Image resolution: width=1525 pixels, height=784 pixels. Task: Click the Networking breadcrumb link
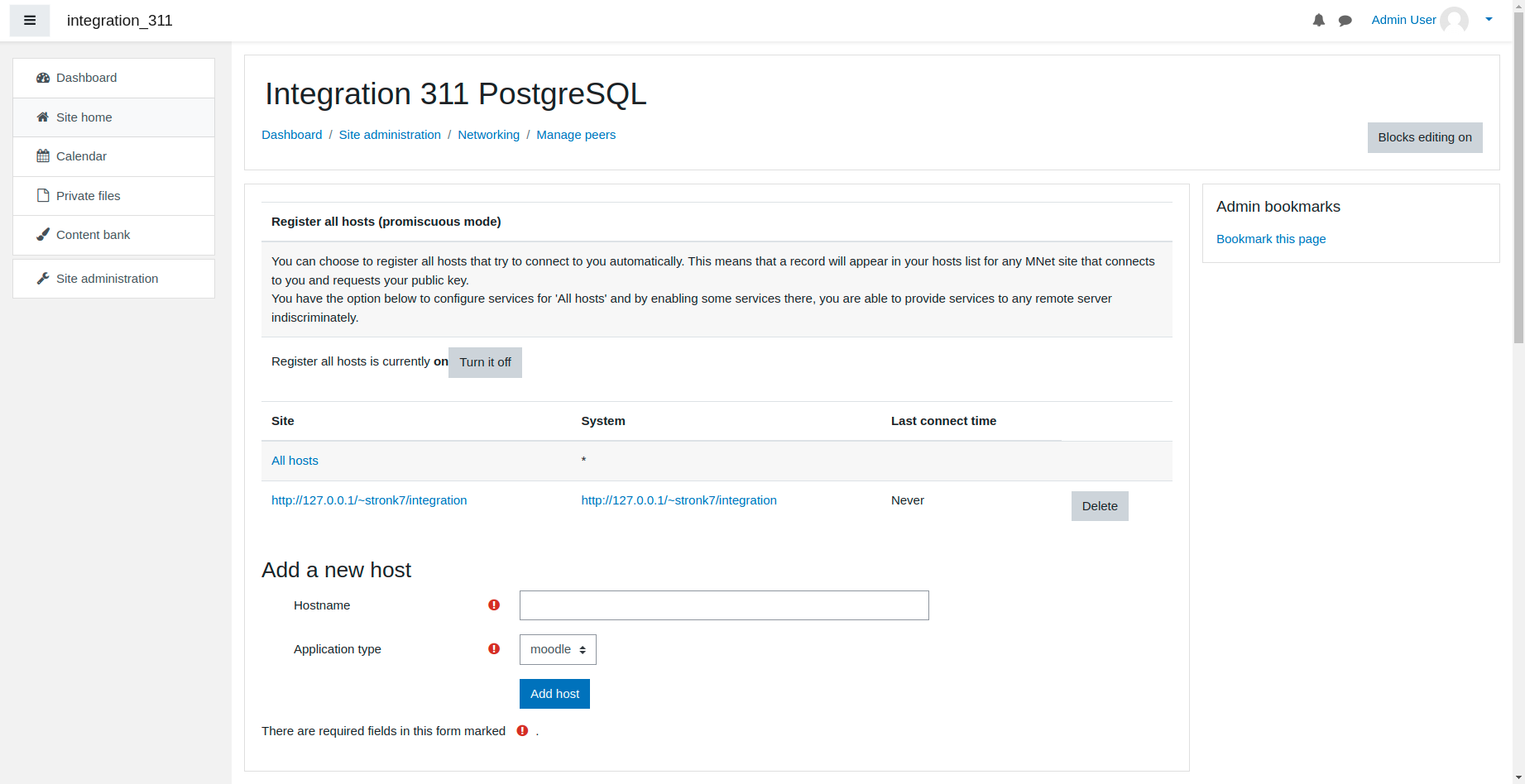(489, 135)
